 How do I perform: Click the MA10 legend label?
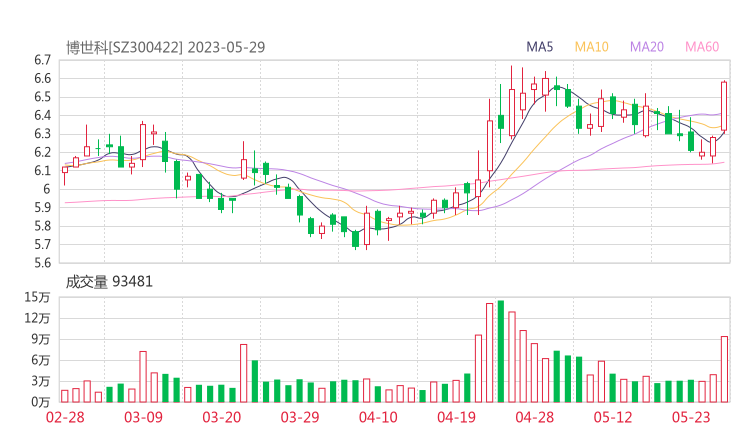[x=591, y=47]
